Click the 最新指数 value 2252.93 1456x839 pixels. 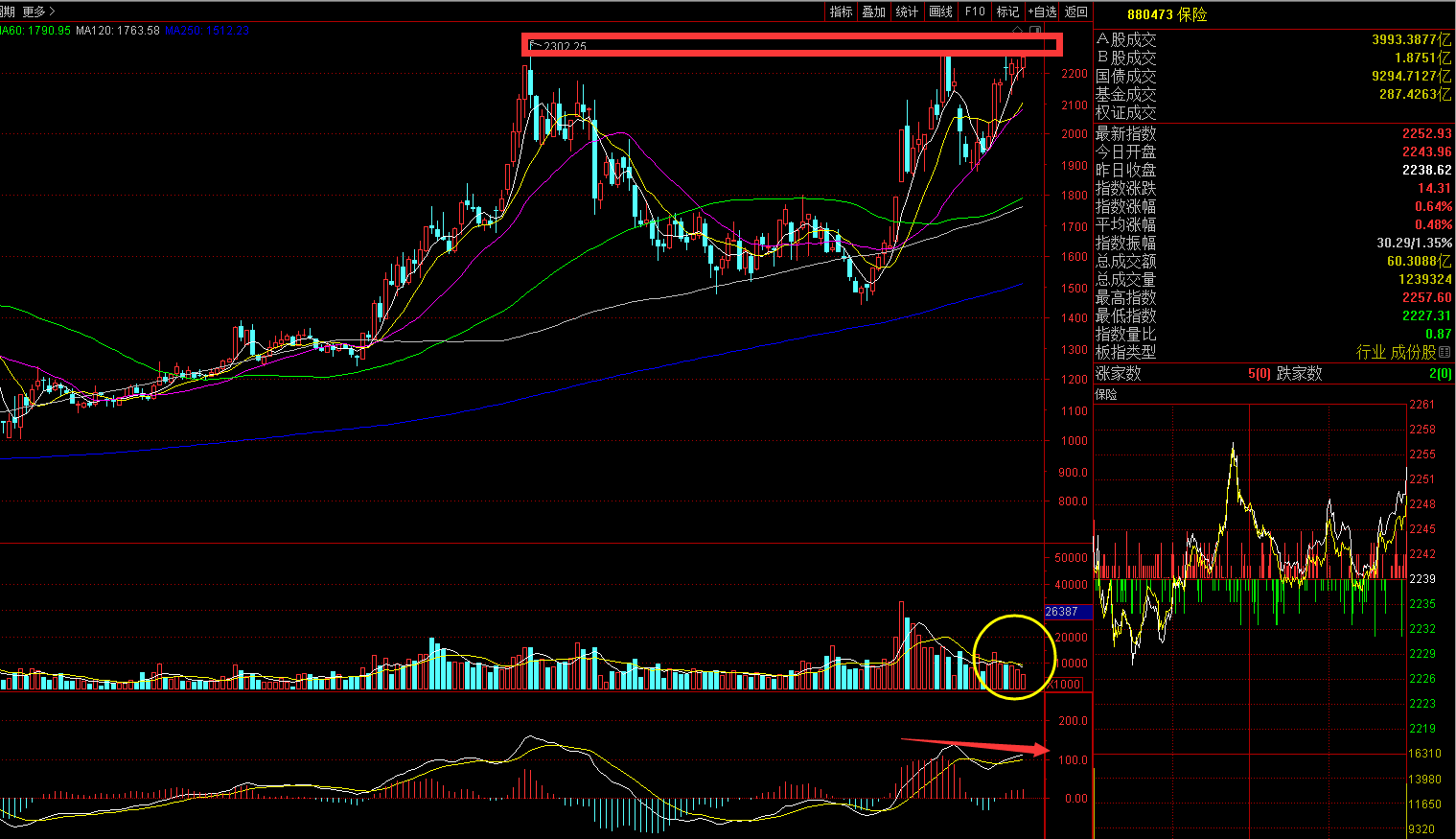(1427, 133)
